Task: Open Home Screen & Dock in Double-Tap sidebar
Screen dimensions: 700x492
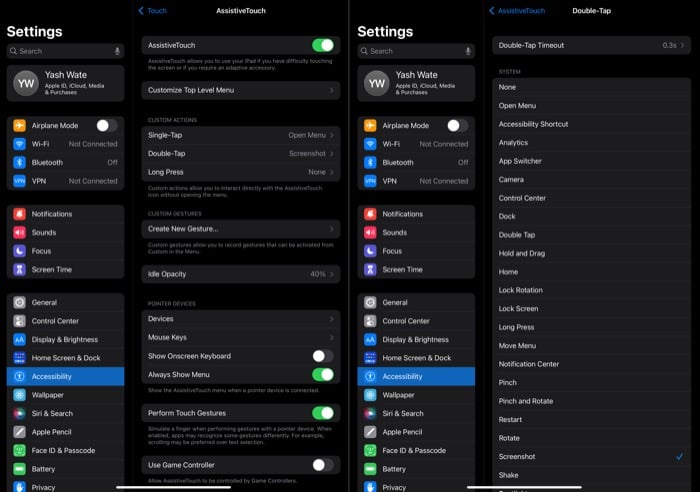Action: coord(416,358)
